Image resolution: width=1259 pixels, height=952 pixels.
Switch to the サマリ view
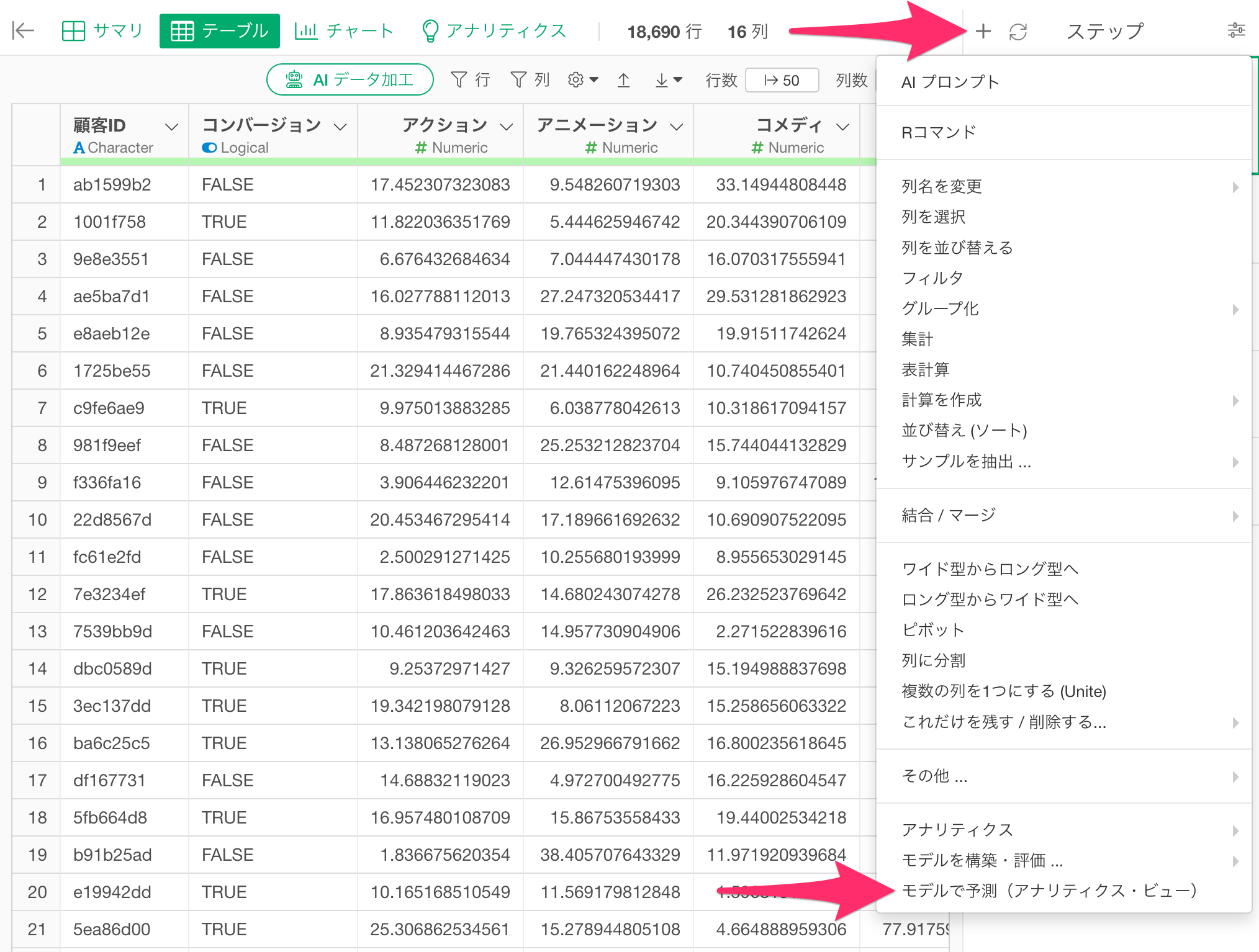tap(103, 30)
